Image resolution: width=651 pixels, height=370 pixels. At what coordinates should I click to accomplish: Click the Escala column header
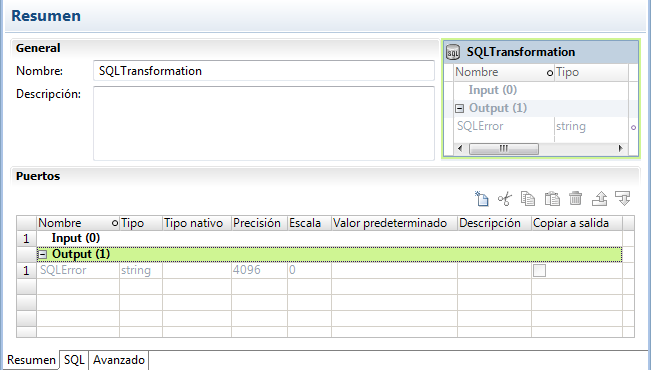pos(309,223)
